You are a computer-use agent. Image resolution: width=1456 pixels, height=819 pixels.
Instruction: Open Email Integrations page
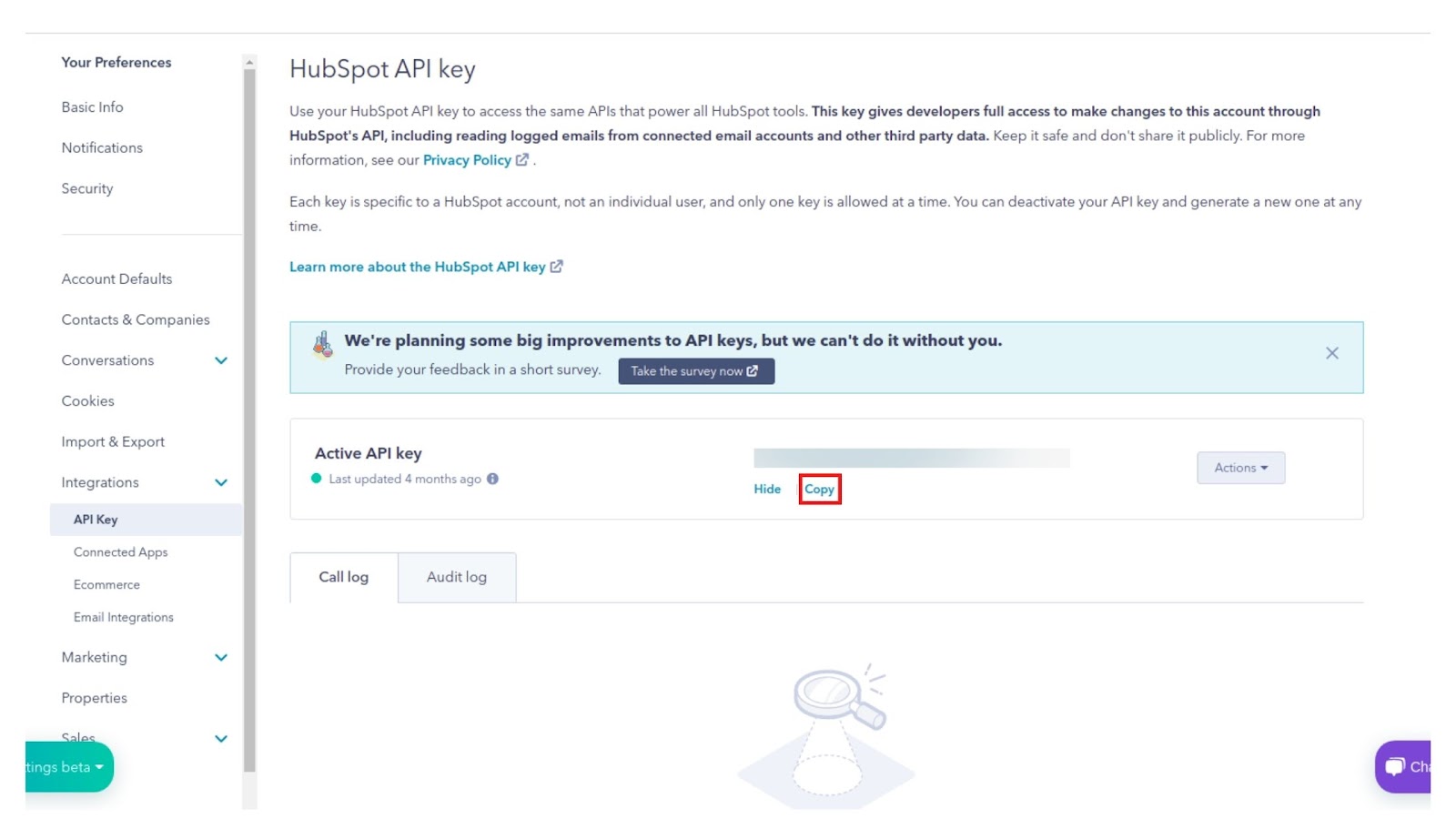point(124,618)
